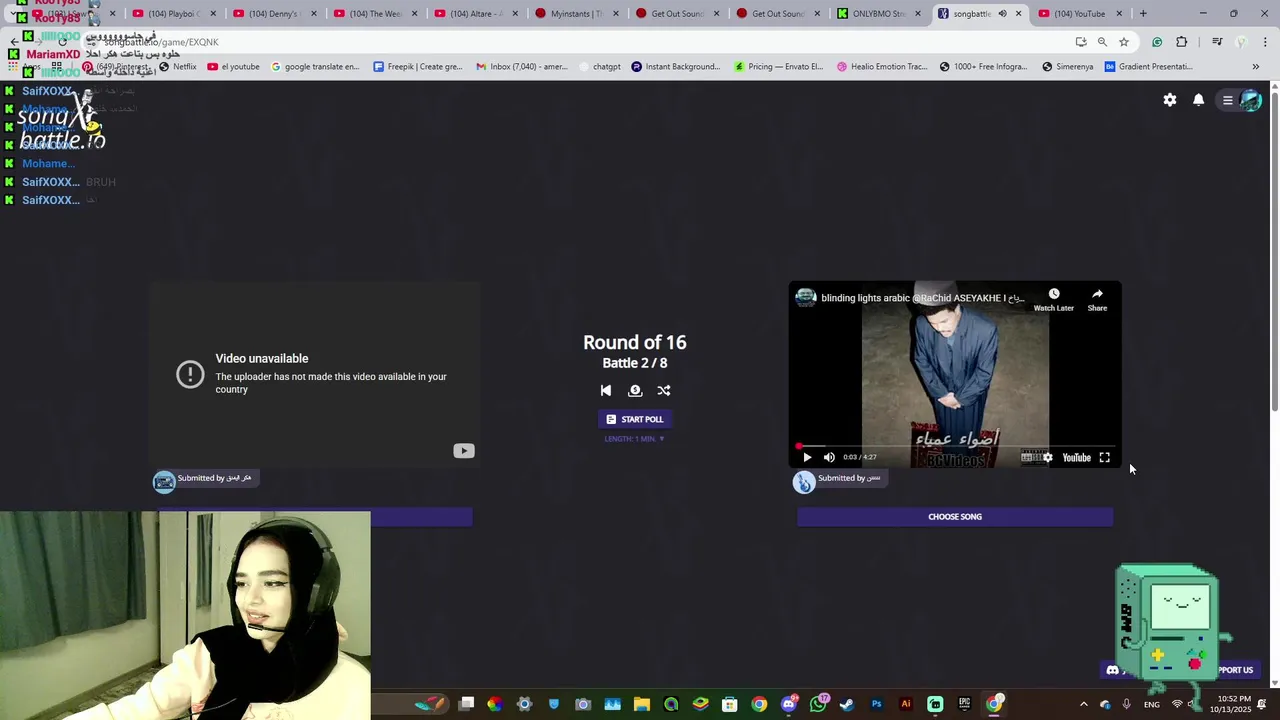The height and width of the screenshot is (720, 1280).
Task: Open WhatsApp from the taskbar
Action: (819, 704)
